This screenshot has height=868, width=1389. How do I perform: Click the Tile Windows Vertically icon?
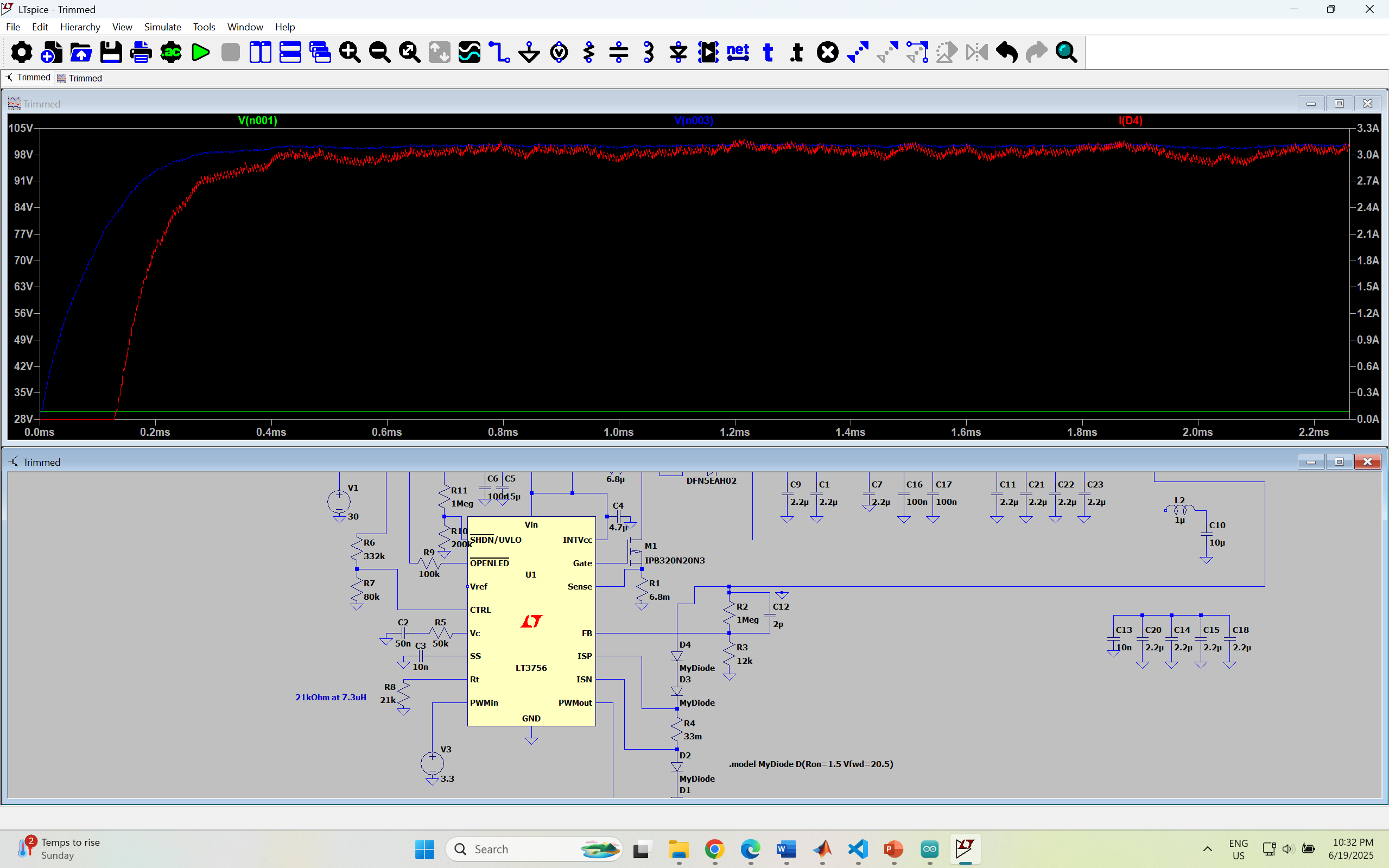coord(260,53)
